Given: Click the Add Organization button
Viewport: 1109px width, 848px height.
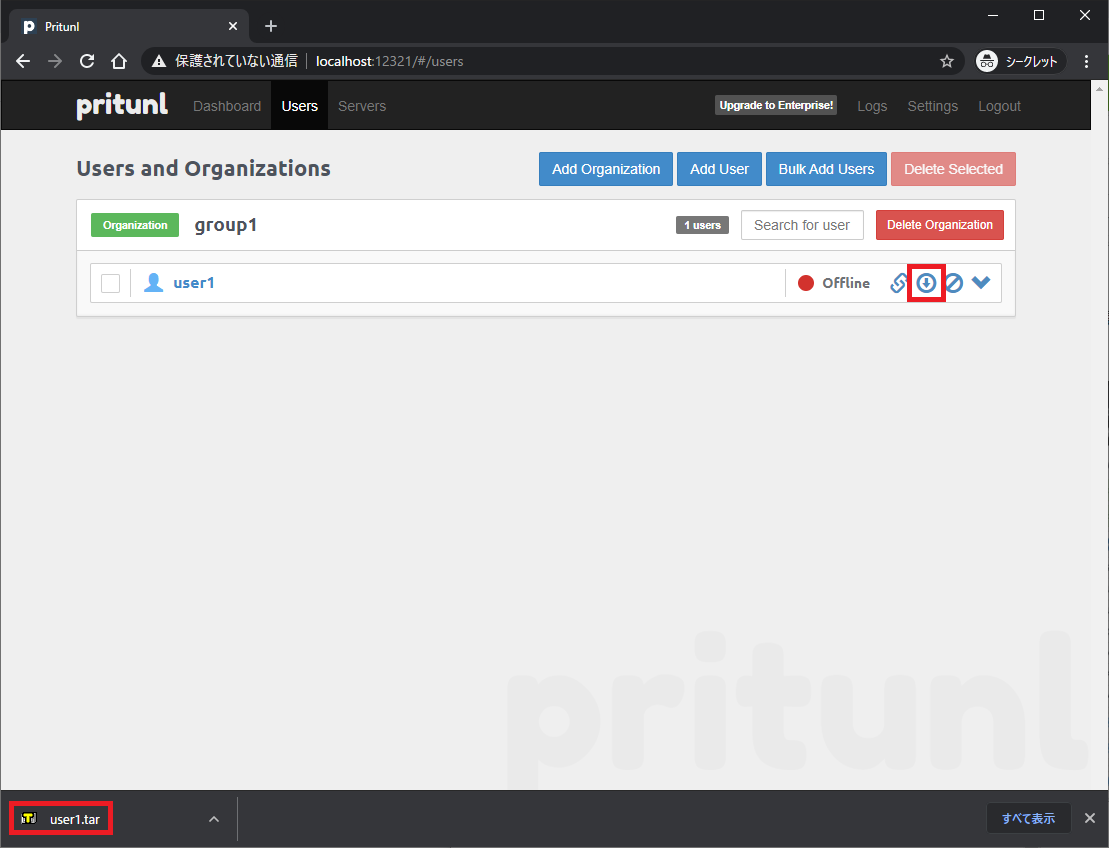Looking at the screenshot, I should [x=605, y=169].
